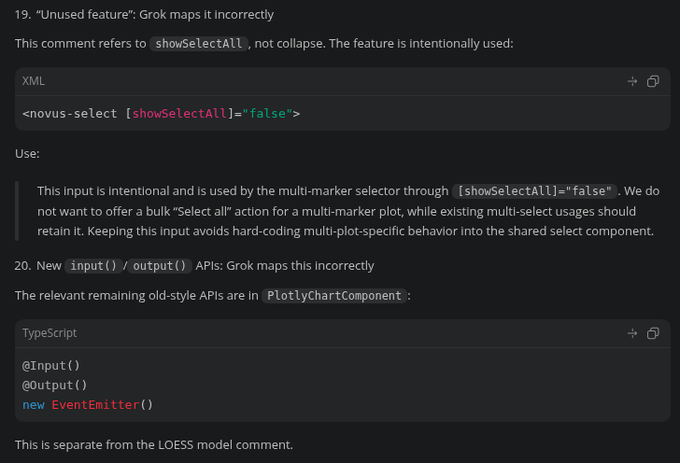The width and height of the screenshot is (680, 463).
Task: Click the inline PlotlyChartComponent code chip
Action: click(x=334, y=296)
